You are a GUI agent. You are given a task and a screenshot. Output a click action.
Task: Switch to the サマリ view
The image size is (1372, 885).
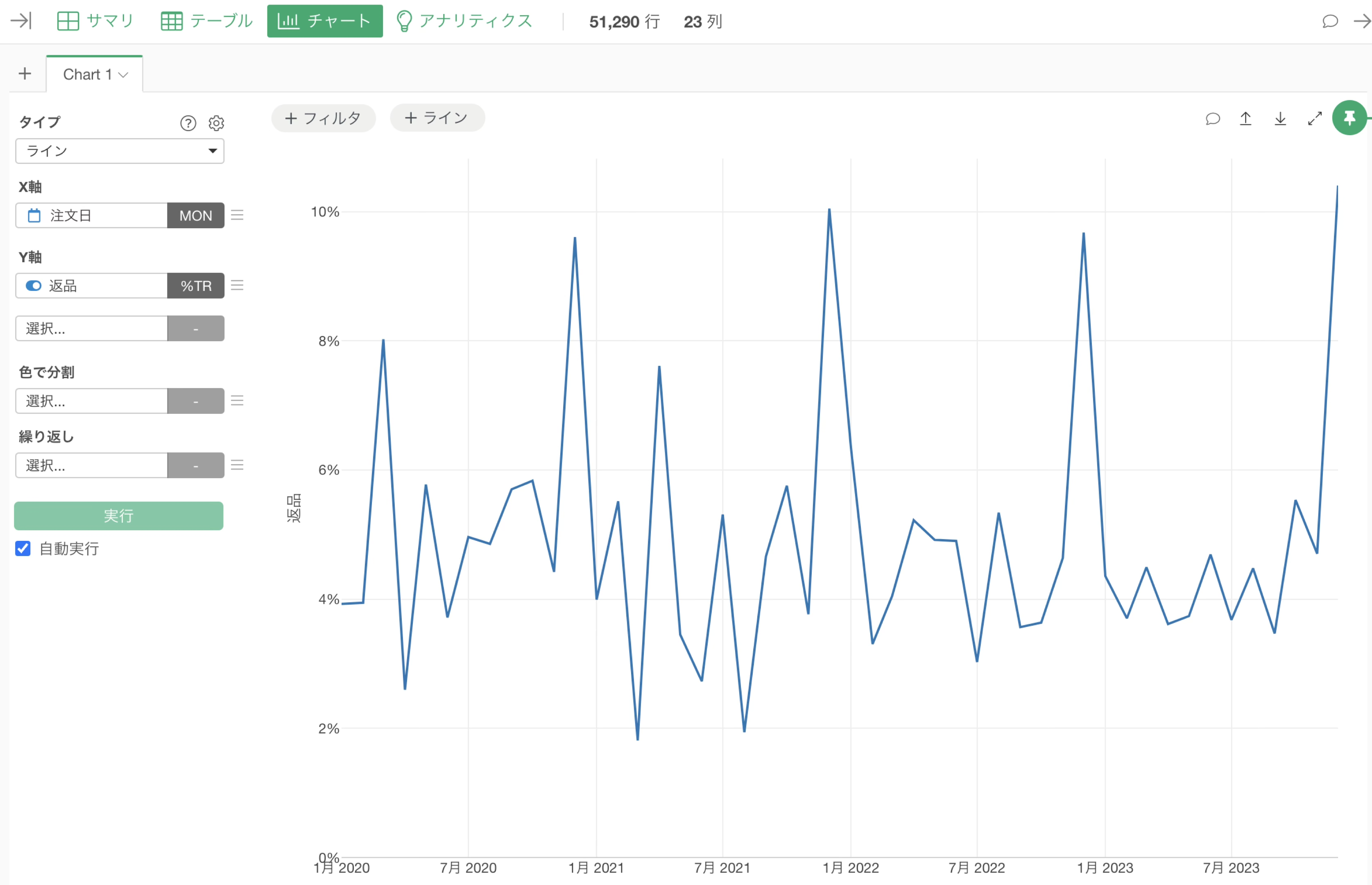pos(95,21)
